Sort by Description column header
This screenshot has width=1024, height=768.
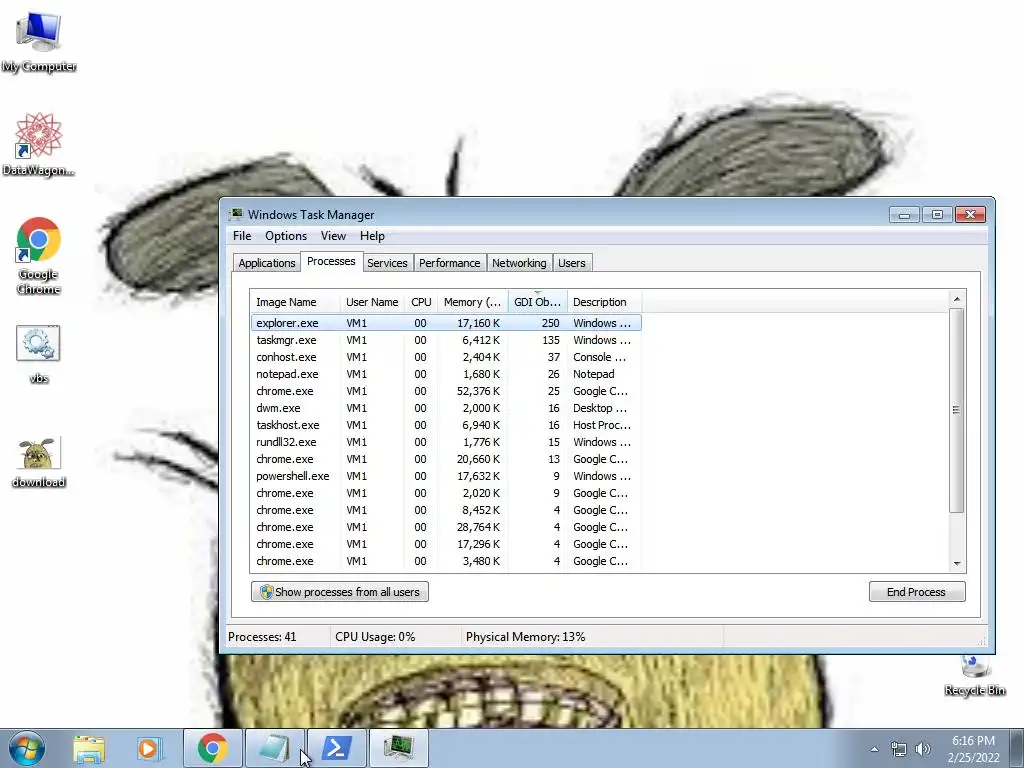[x=604, y=302]
